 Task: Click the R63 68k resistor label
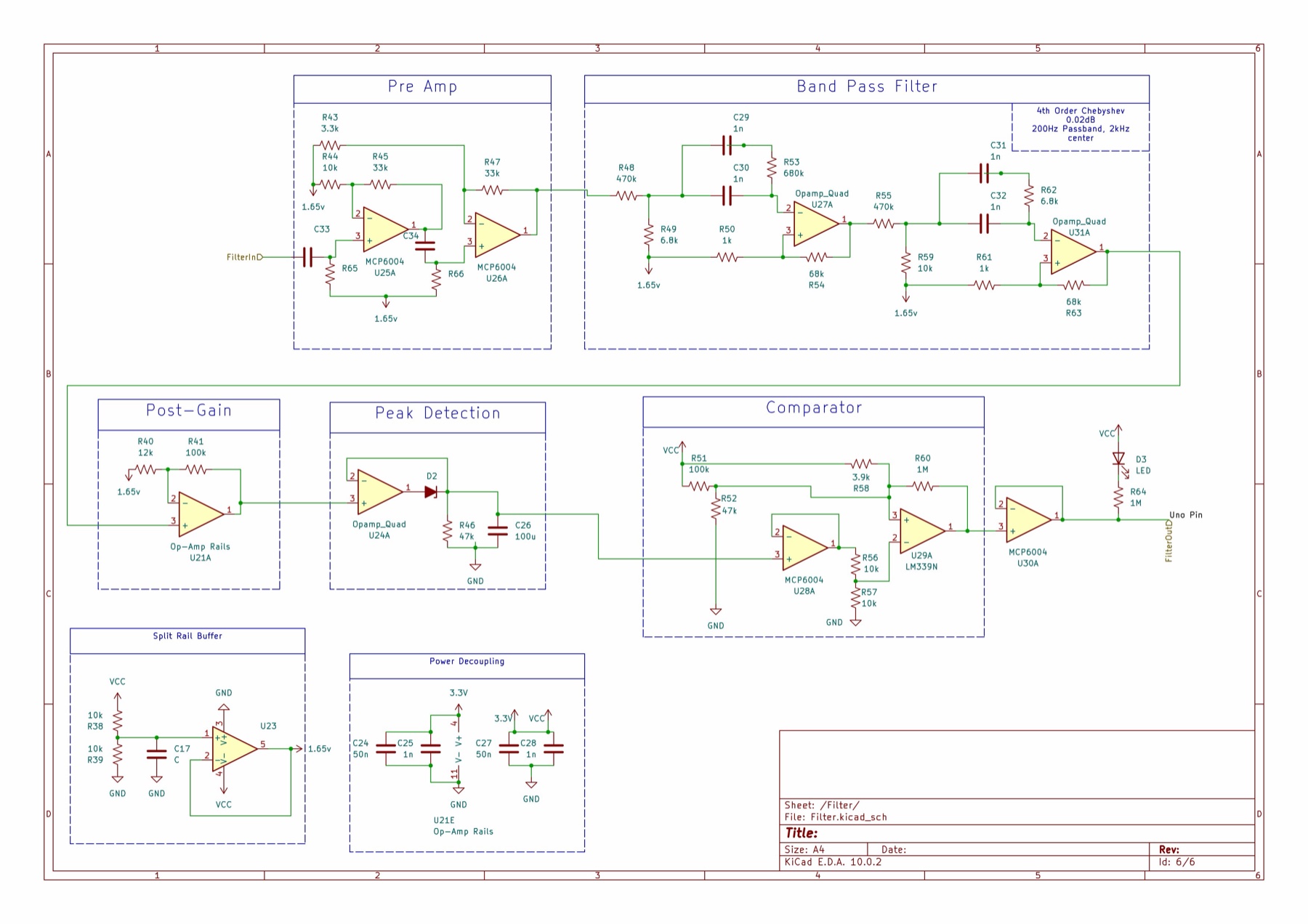pyautogui.click(x=1074, y=307)
